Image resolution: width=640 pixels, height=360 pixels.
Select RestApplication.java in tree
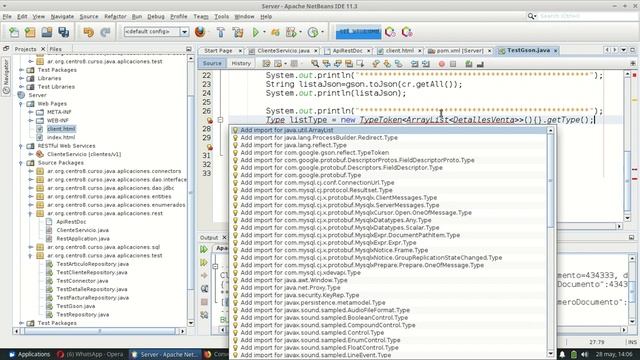[83, 239]
